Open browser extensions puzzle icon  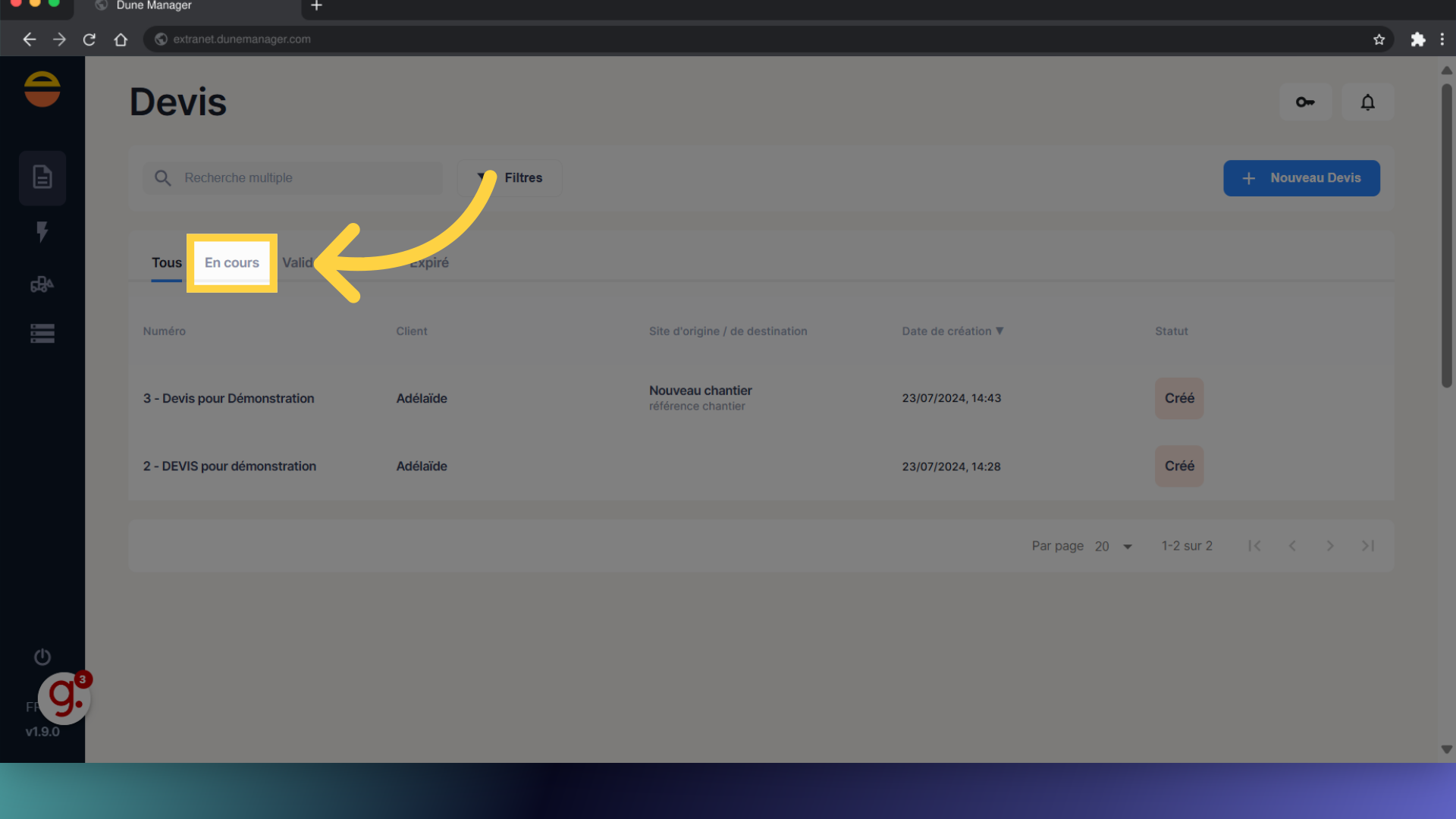click(x=1417, y=39)
